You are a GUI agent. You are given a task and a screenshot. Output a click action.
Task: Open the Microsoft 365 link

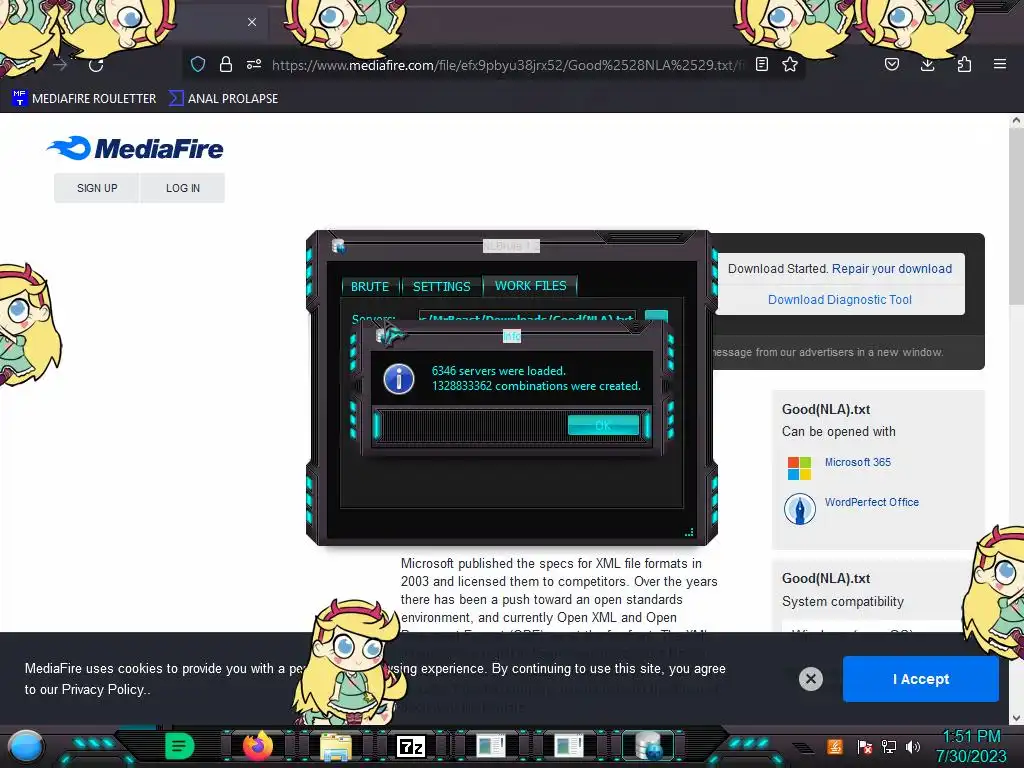pyautogui.click(x=857, y=462)
